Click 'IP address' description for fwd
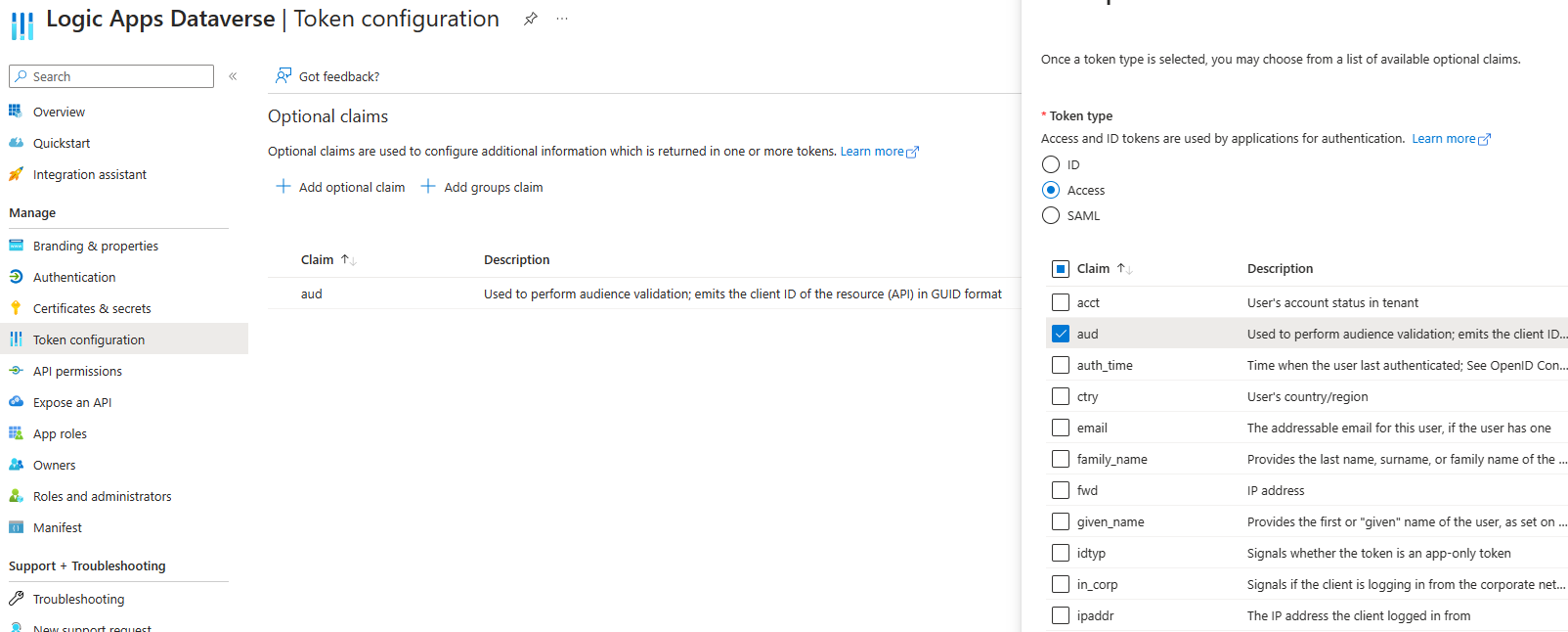The width and height of the screenshot is (1568, 632). [x=1276, y=491]
